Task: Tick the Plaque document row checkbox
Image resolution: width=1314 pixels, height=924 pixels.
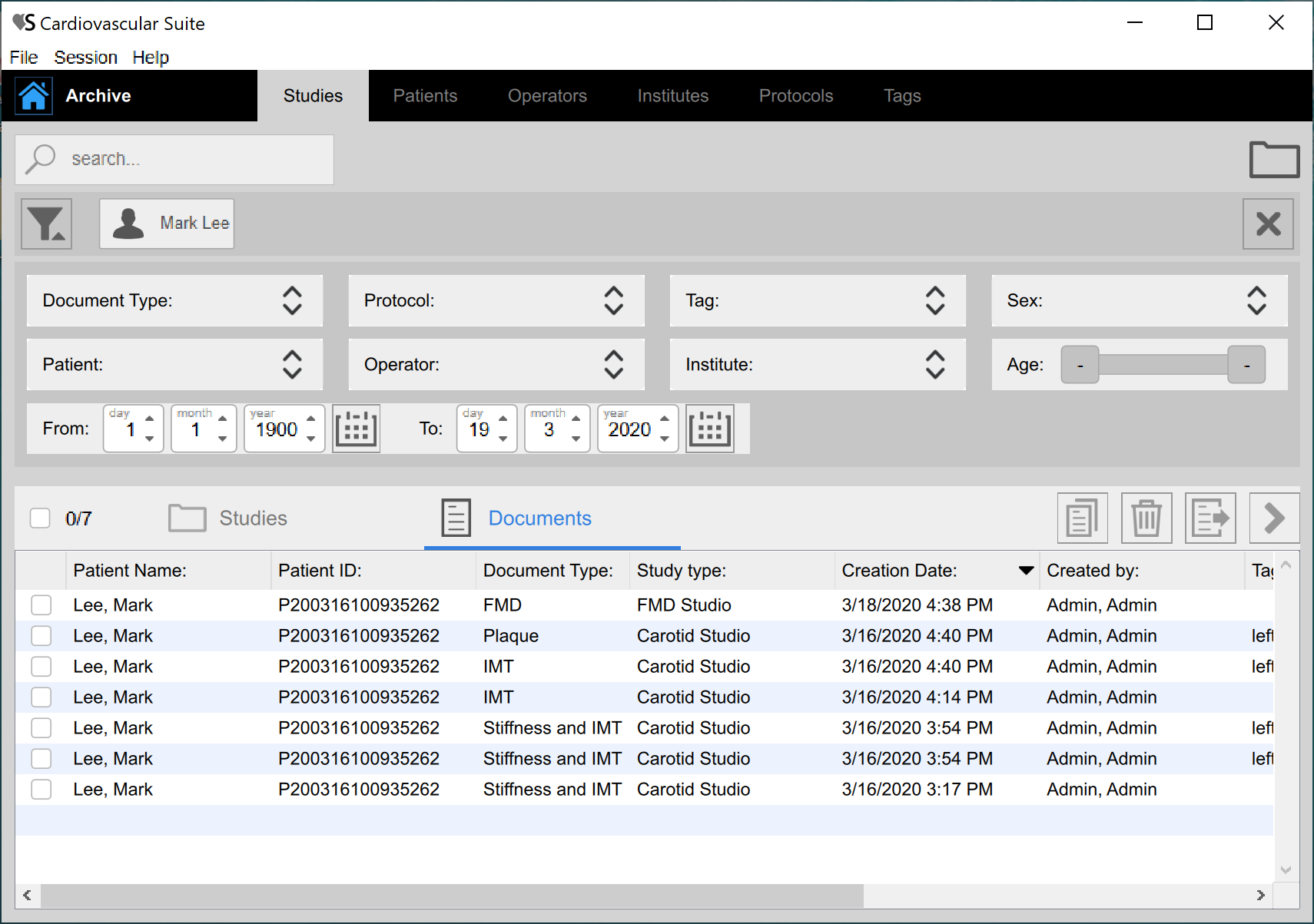Action: (41, 636)
